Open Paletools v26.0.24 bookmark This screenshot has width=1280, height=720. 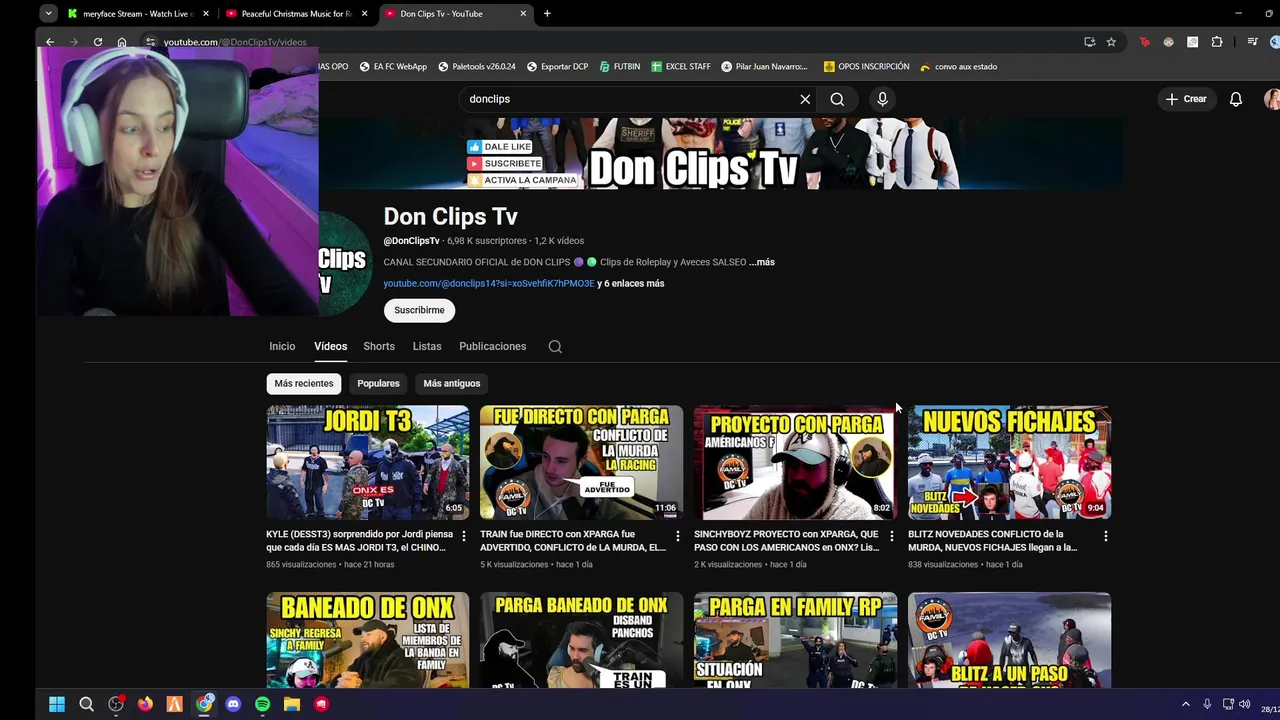[477, 67]
